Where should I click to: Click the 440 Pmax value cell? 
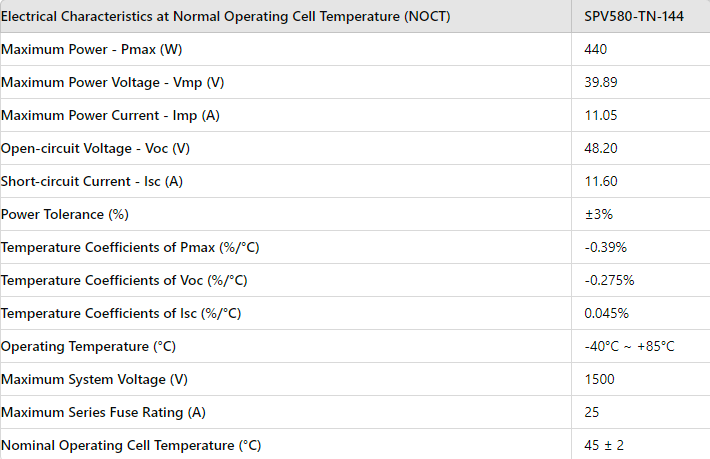(596, 49)
